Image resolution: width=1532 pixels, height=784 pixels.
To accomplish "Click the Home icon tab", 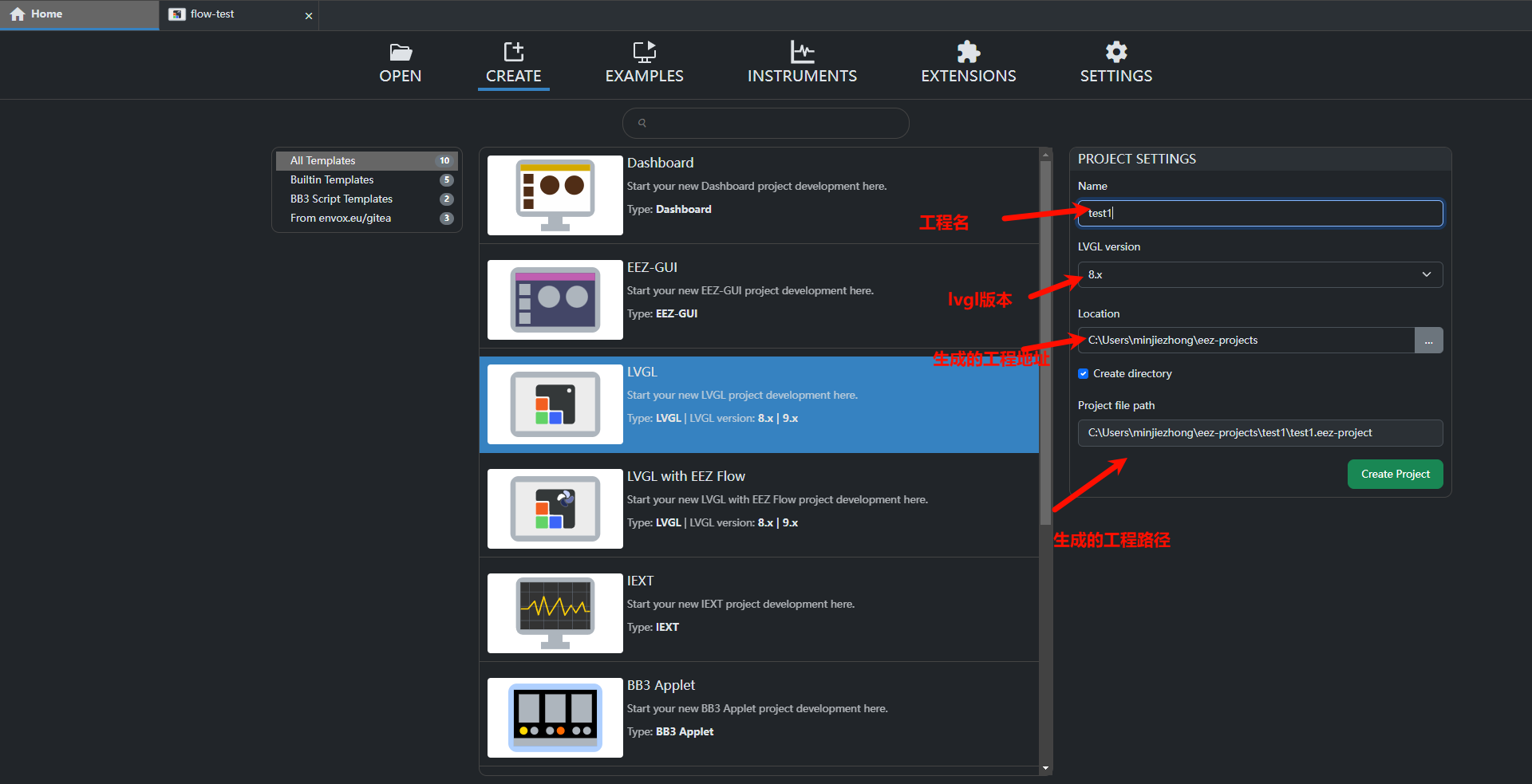I will [18, 14].
